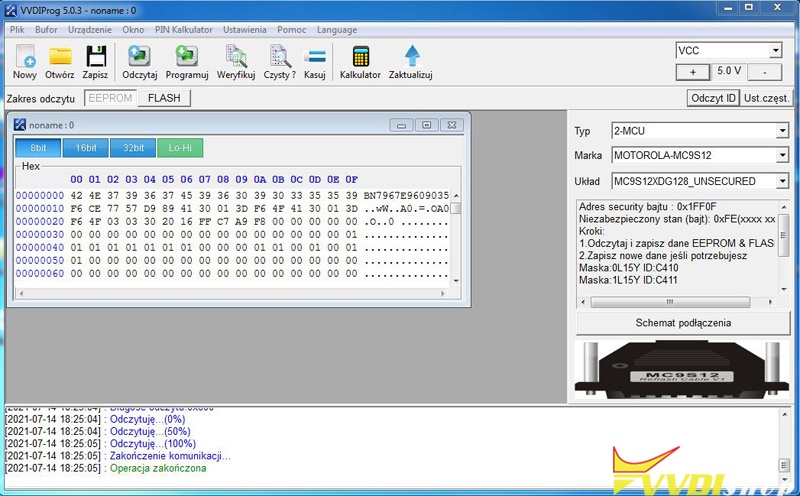This screenshot has width=800, height=496.
Task: Open the Okno menu
Action: click(133, 30)
